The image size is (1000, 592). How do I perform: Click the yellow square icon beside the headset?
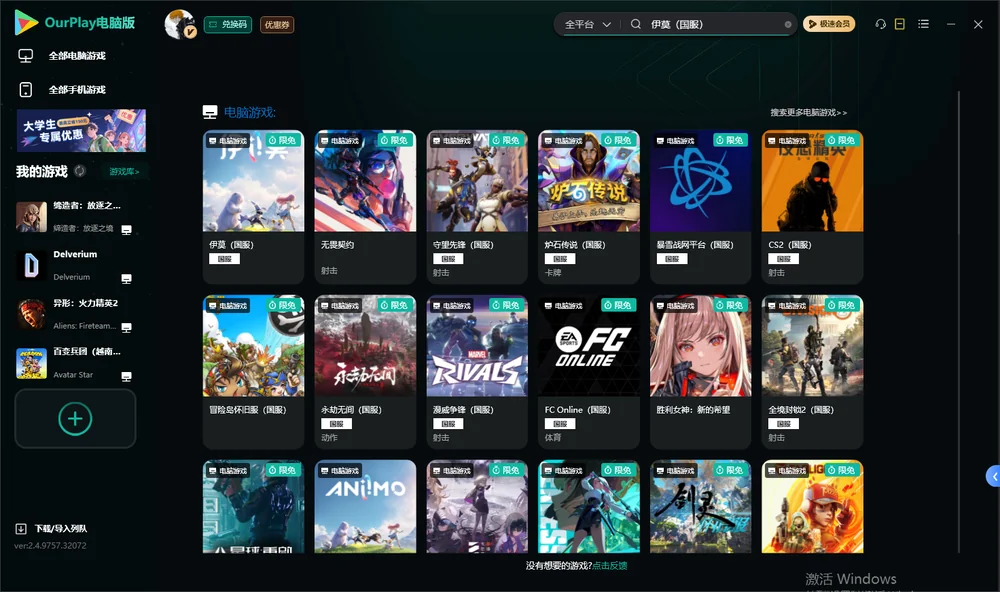tap(900, 24)
